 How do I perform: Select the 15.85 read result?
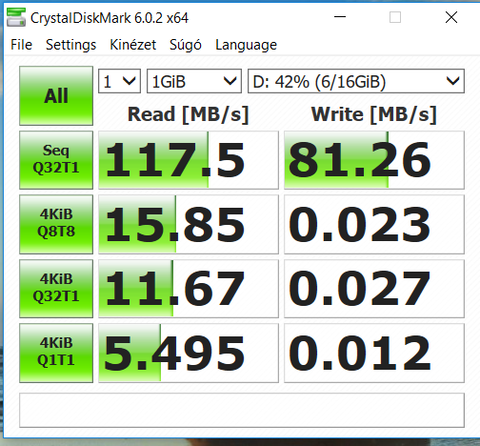[x=188, y=224]
